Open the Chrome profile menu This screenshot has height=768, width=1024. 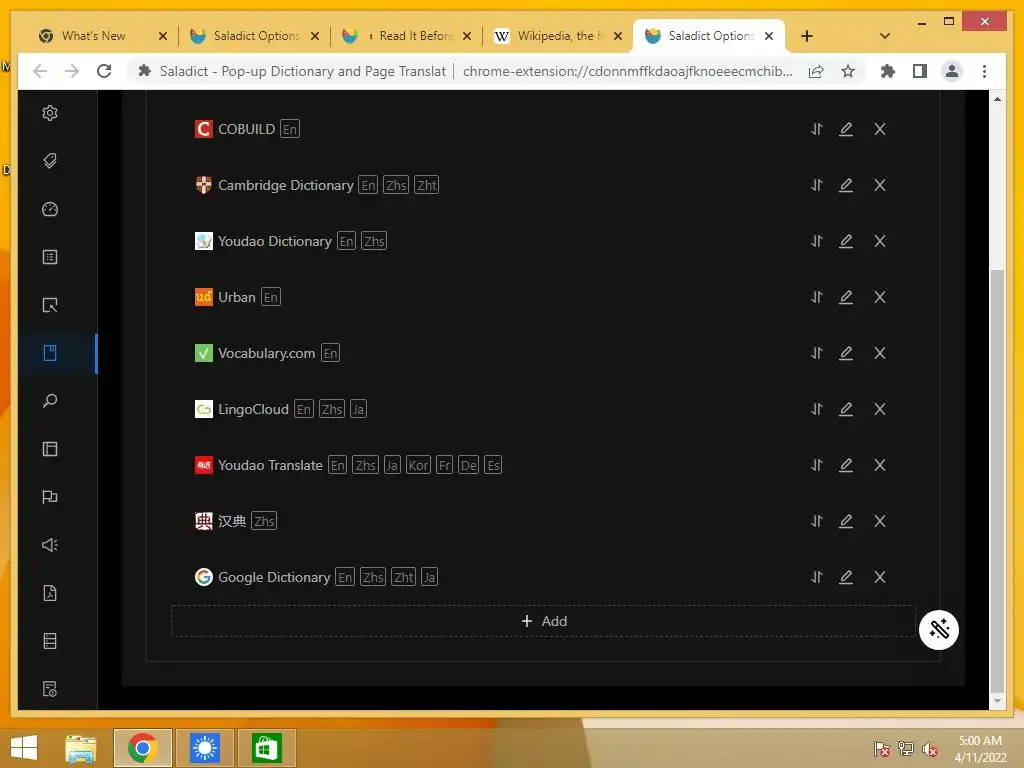pyautogui.click(x=952, y=71)
